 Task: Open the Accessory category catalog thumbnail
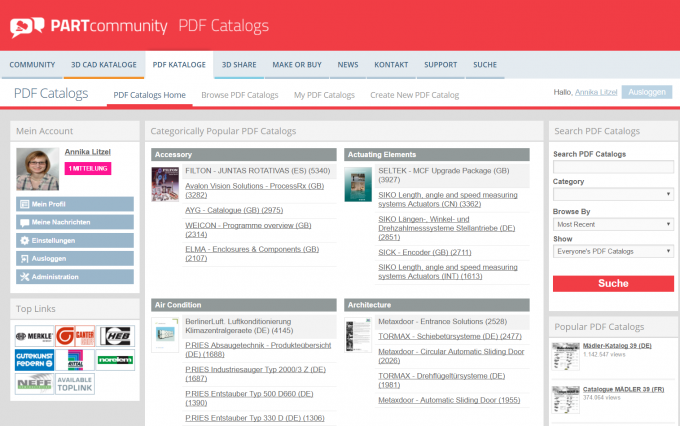165,184
